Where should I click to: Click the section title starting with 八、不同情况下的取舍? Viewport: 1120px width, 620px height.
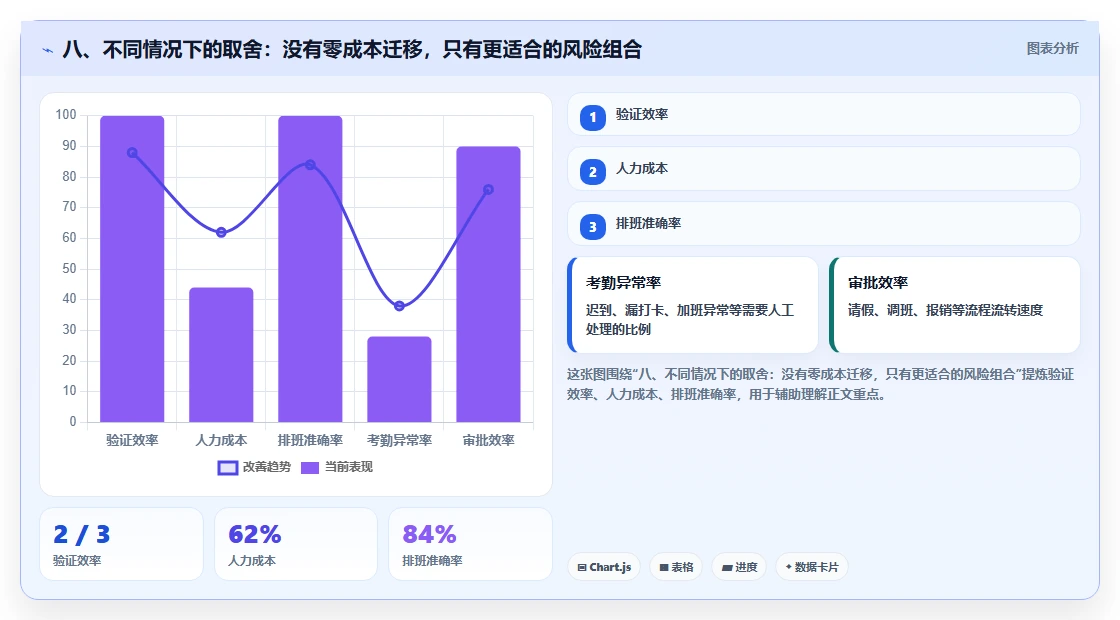coord(352,49)
